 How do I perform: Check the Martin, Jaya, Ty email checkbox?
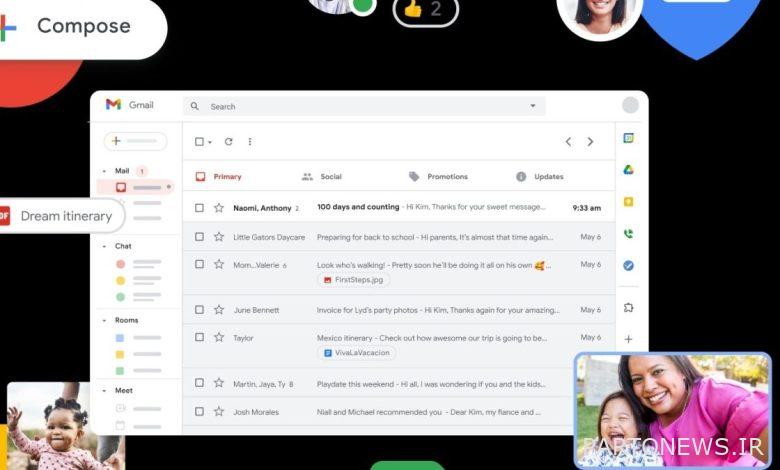pos(199,383)
